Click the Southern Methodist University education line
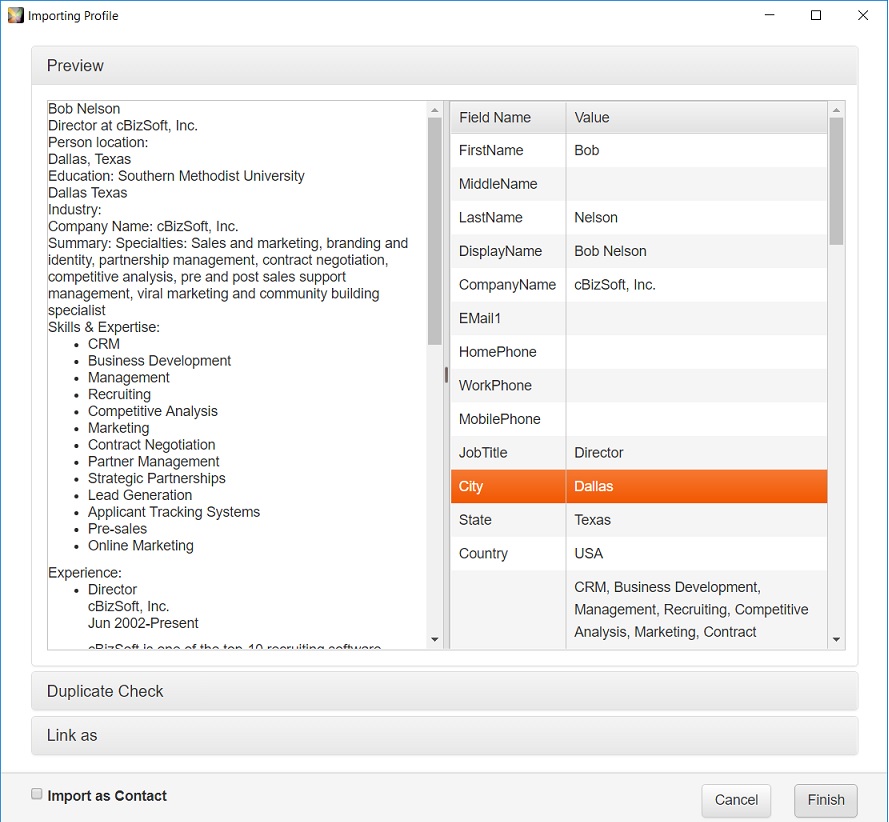 click(176, 176)
